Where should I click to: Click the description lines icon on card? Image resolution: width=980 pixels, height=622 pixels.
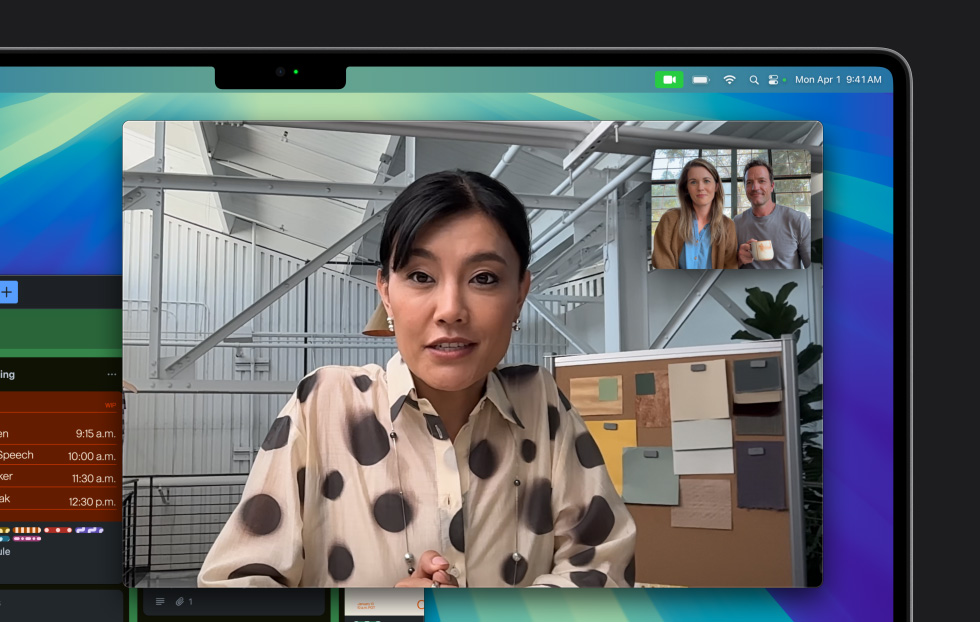(160, 601)
